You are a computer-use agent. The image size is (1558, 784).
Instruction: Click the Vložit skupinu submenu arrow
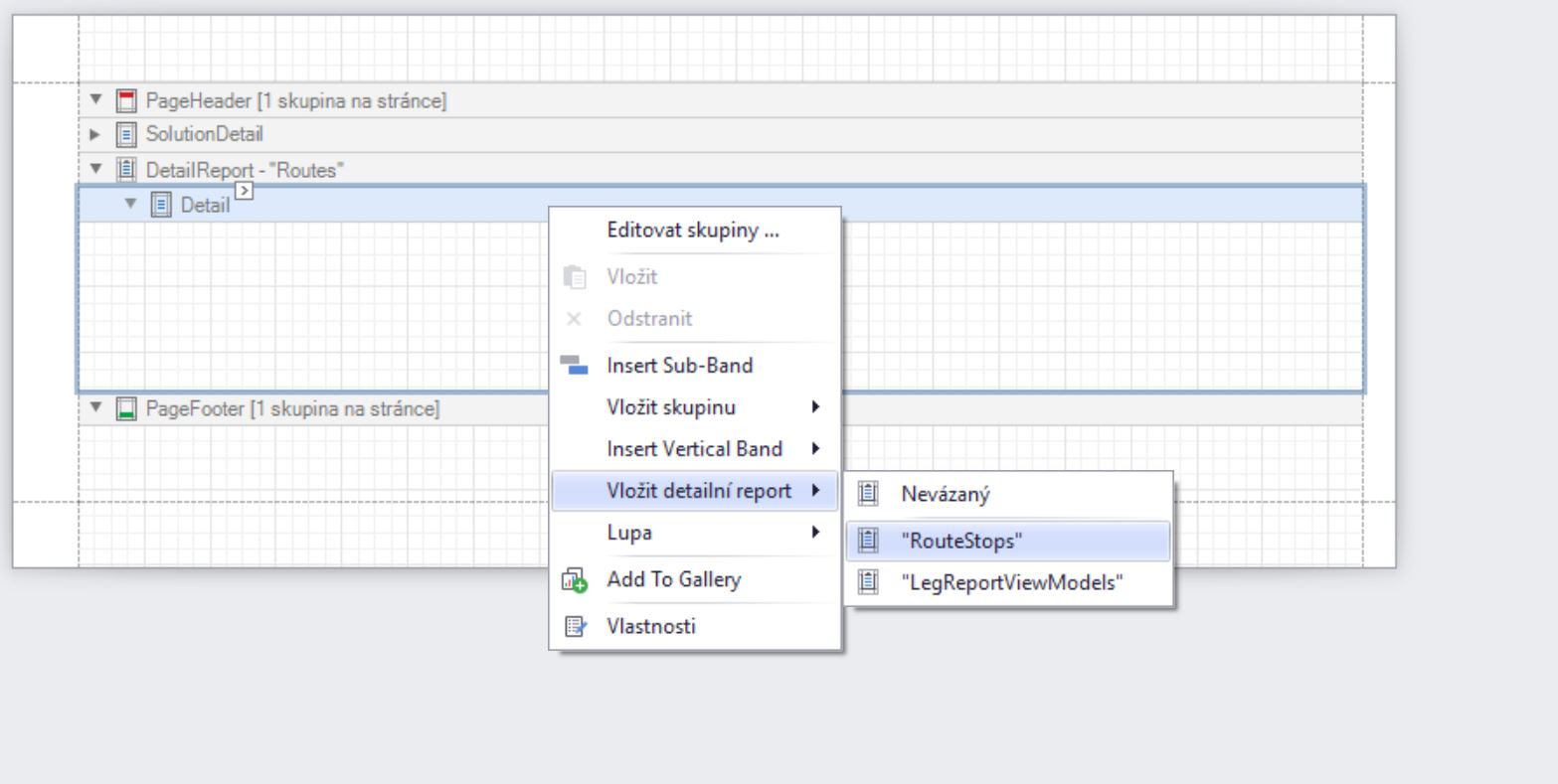click(x=816, y=405)
